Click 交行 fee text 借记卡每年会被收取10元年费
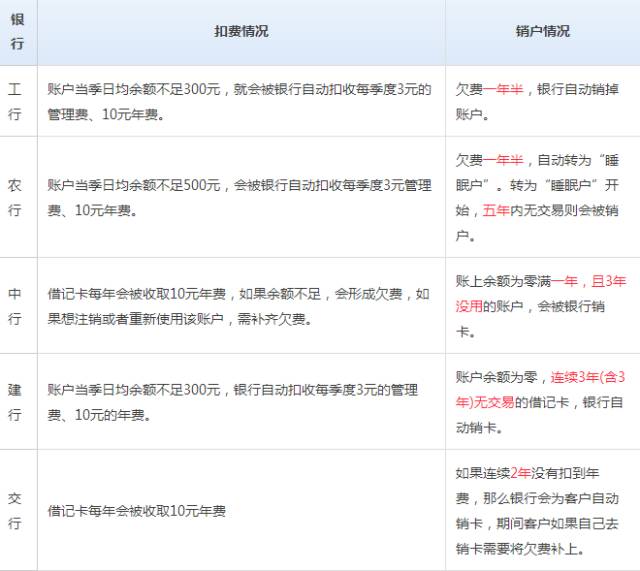Image resolution: width=640 pixels, height=571 pixels. 137,511
